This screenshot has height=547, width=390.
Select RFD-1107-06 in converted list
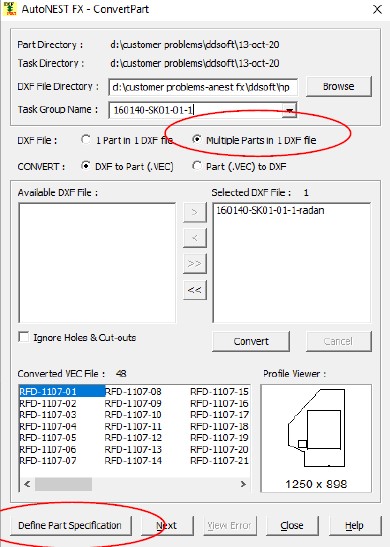48,449
